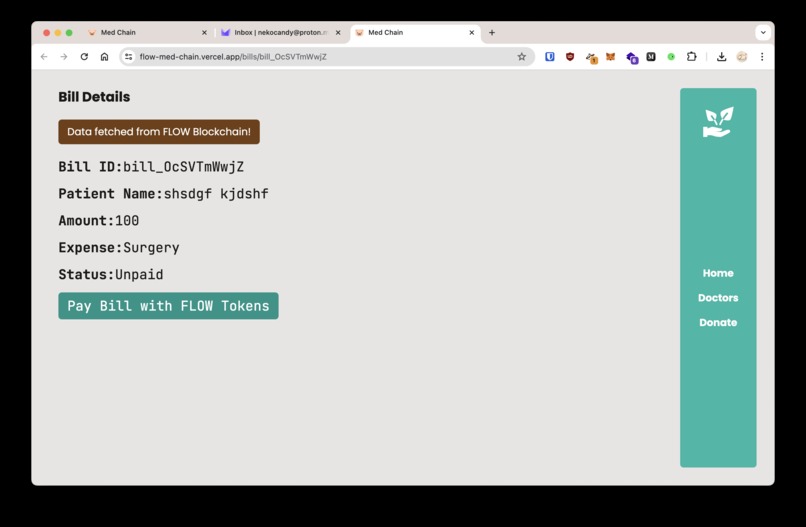This screenshot has width=806, height=527.
Task: Open a new tab with plus button
Action: (x=492, y=32)
